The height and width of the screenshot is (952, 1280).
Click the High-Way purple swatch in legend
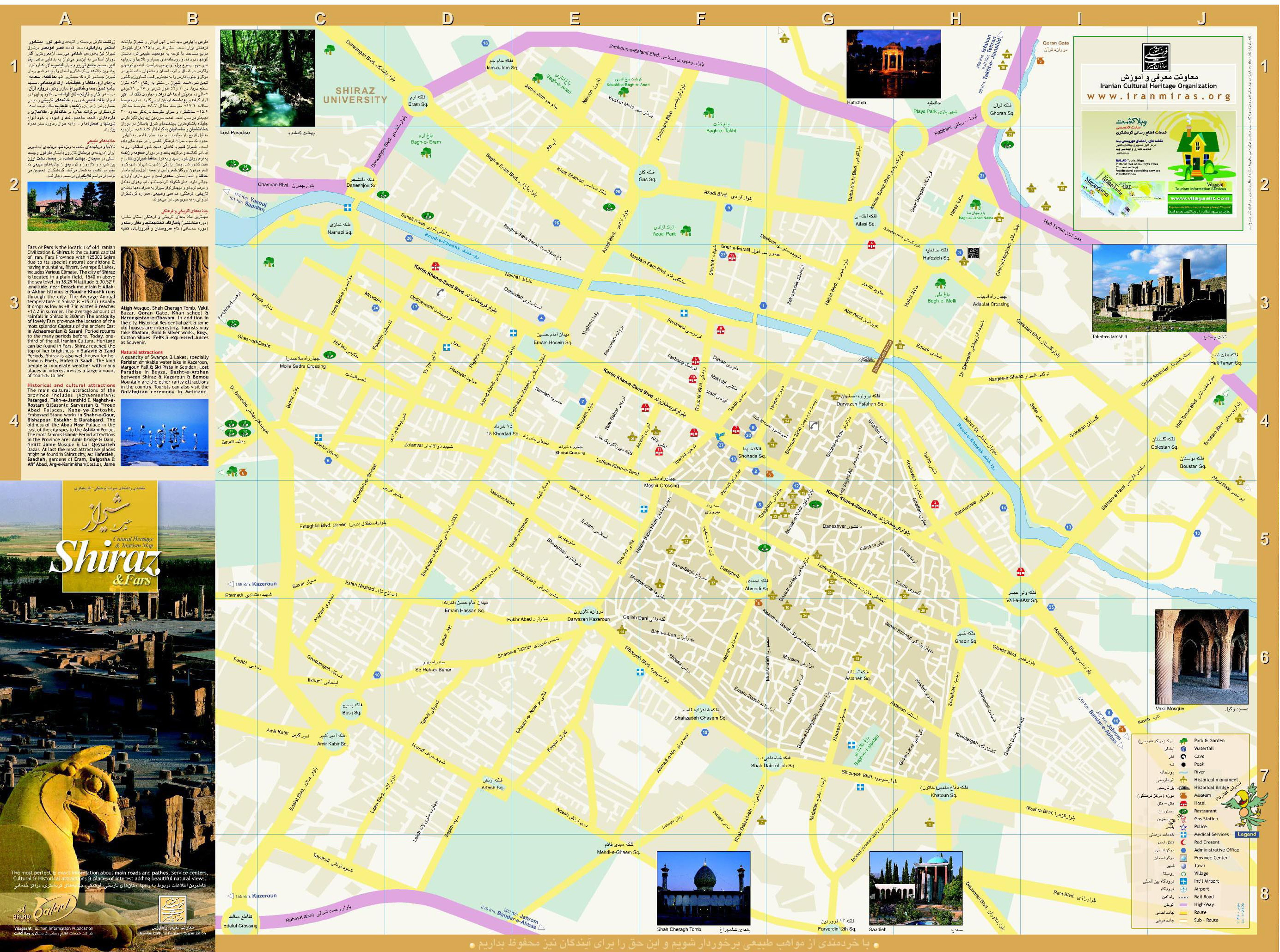click(x=1184, y=905)
